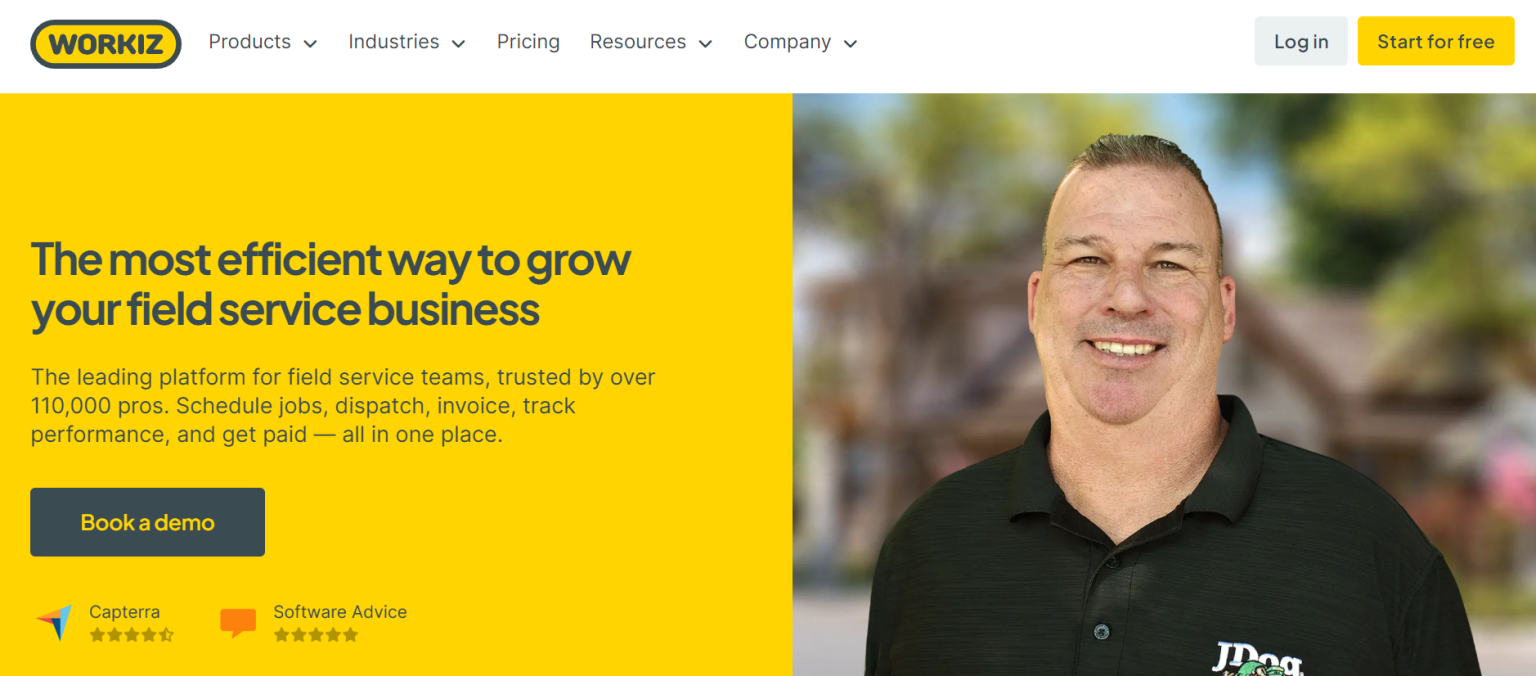Click the Log in button

(1301, 41)
